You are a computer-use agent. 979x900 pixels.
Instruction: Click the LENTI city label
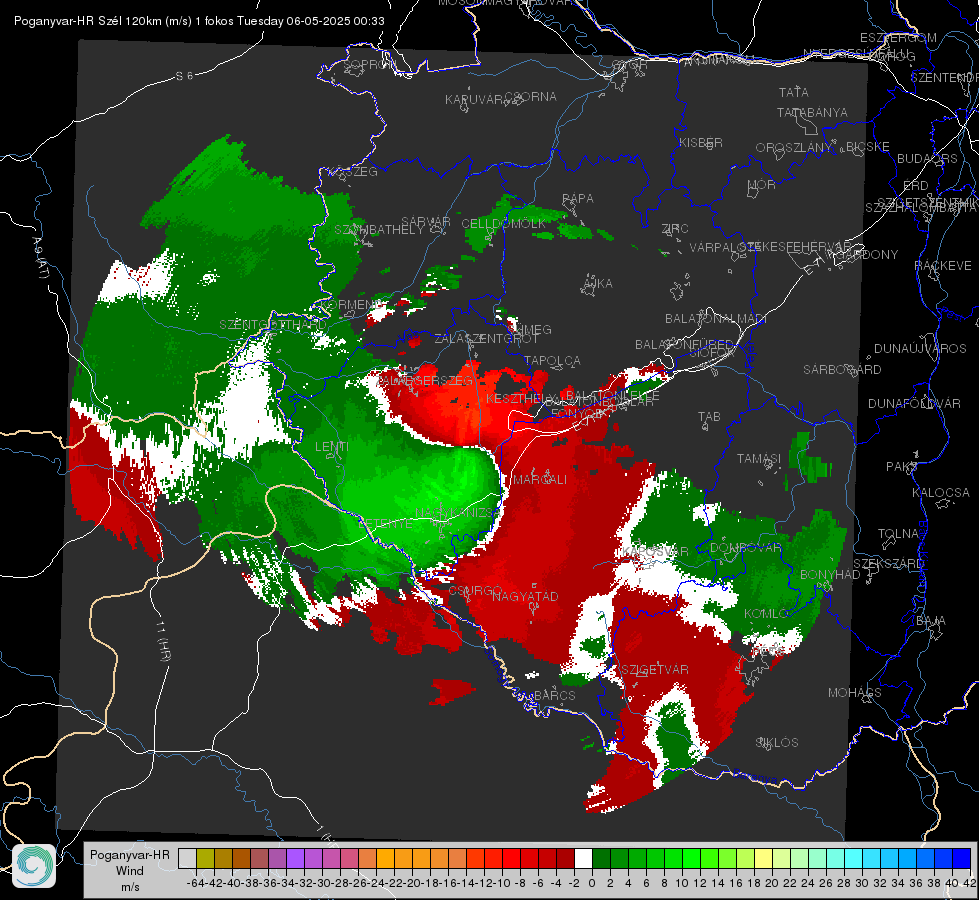click(x=332, y=447)
